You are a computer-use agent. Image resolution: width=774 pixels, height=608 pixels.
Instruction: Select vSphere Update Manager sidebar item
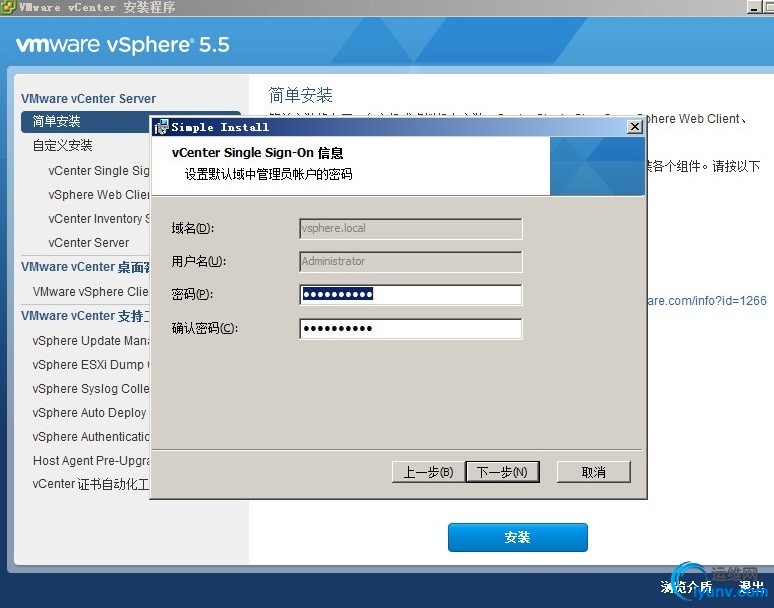[91, 341]
